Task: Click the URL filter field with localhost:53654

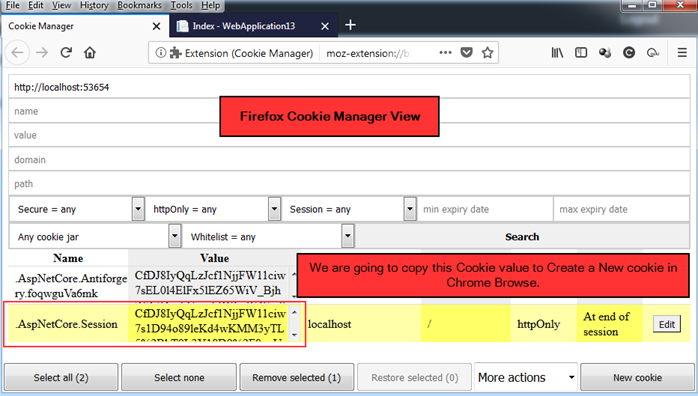Action: tap(349, 87)
